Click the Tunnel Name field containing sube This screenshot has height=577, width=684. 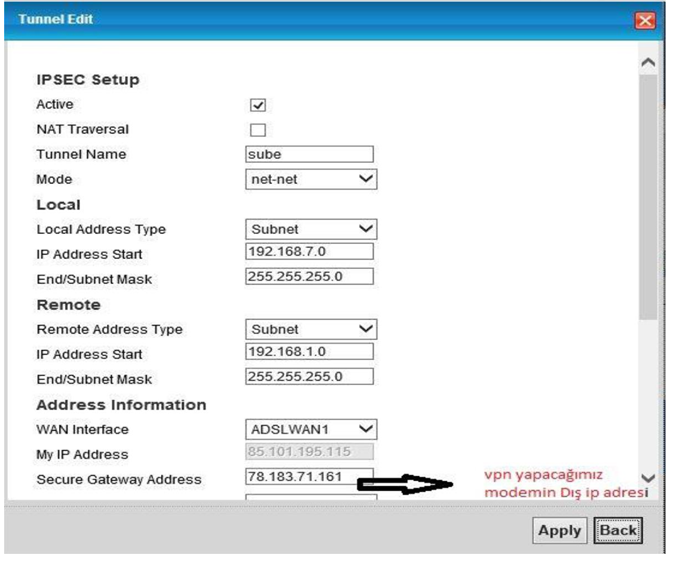click(x=309, y=154)
